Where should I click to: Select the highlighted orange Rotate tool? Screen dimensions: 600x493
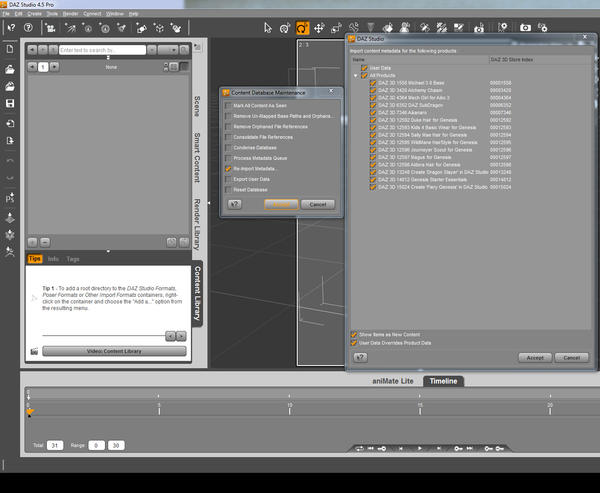click(x=302, y=28)
